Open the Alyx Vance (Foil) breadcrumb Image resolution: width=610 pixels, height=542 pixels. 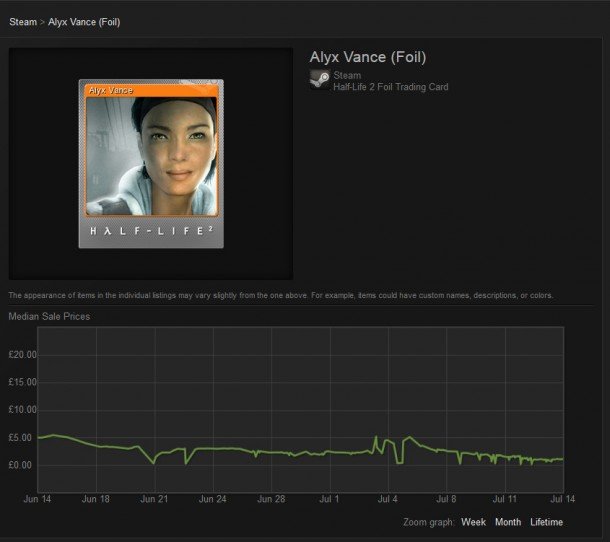pos(84,22)
